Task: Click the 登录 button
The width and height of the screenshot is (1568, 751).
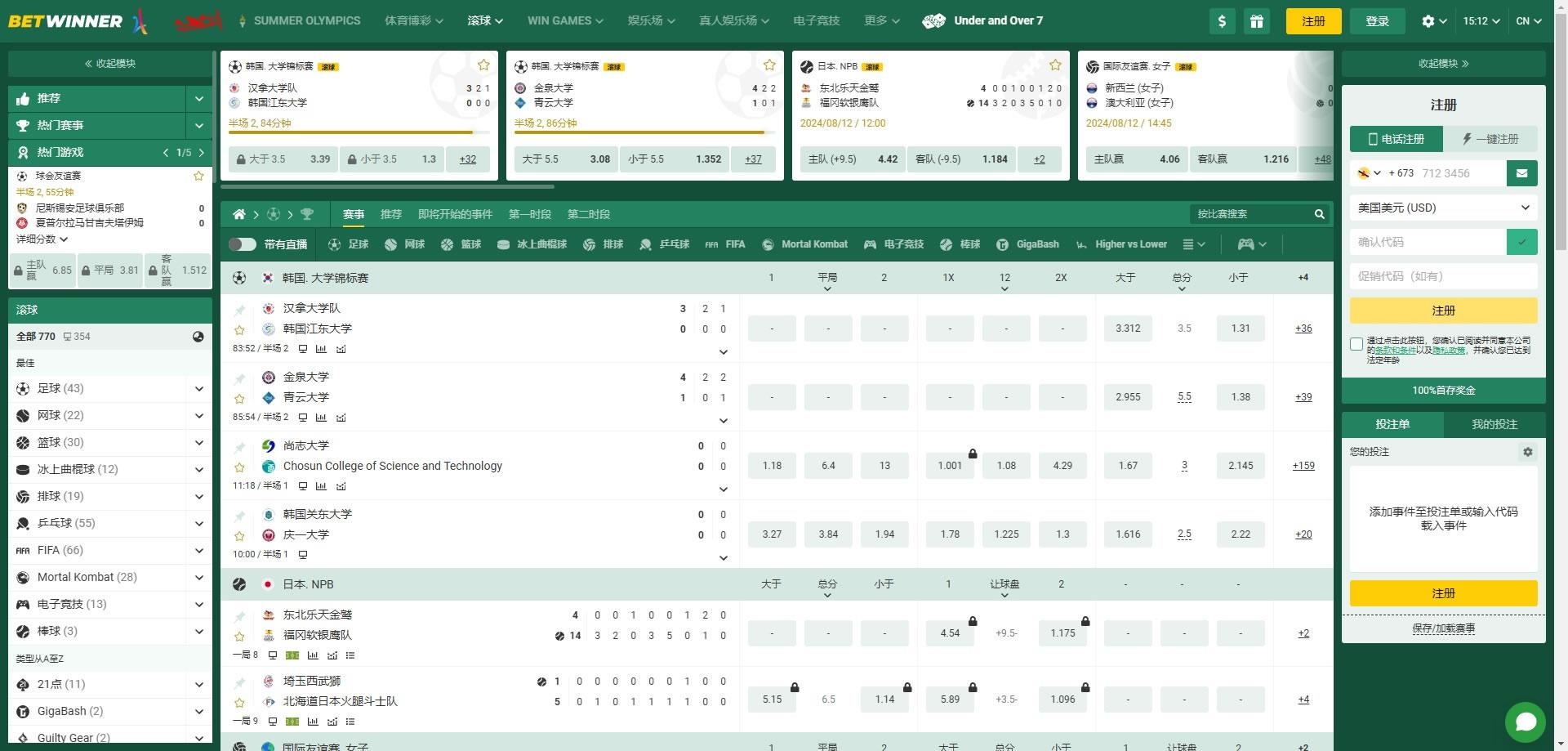Action: [x=1377, y=21]
